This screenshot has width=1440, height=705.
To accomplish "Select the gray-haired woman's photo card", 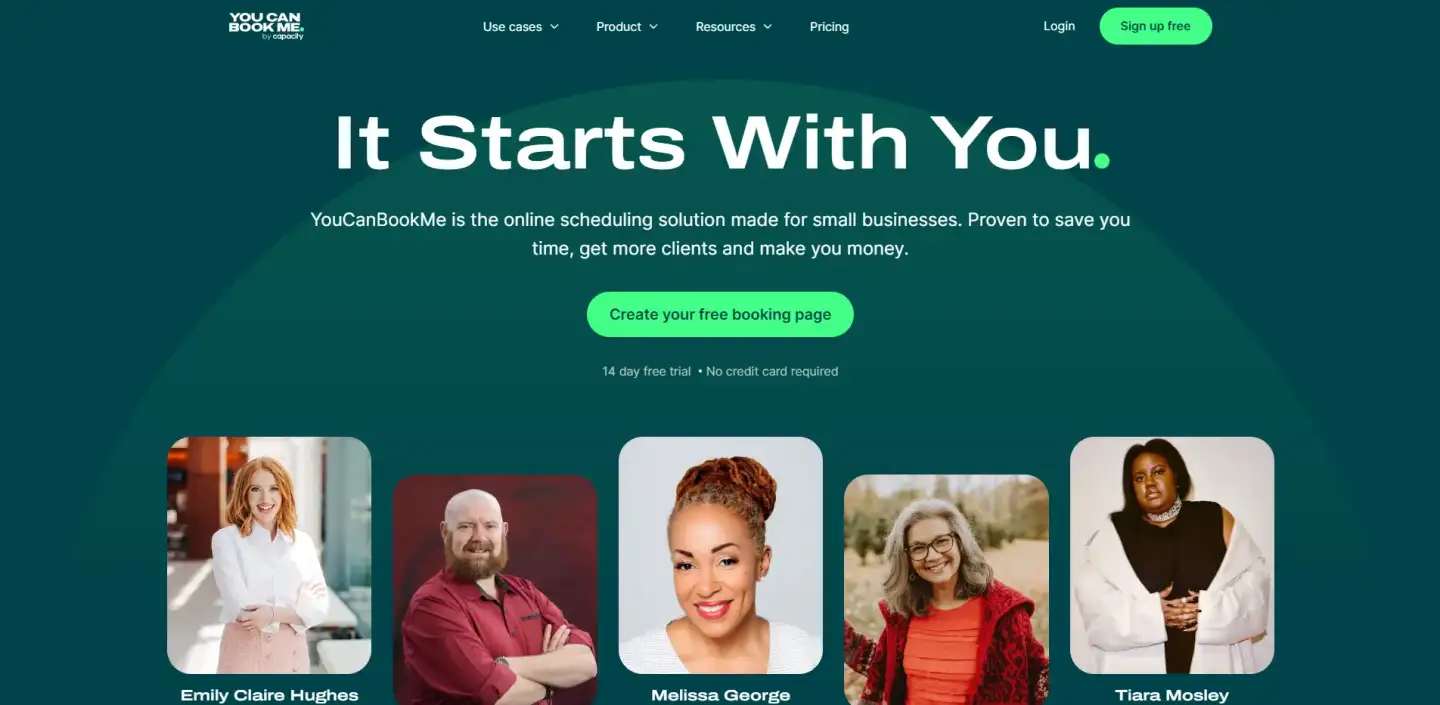I will [946, 590].
